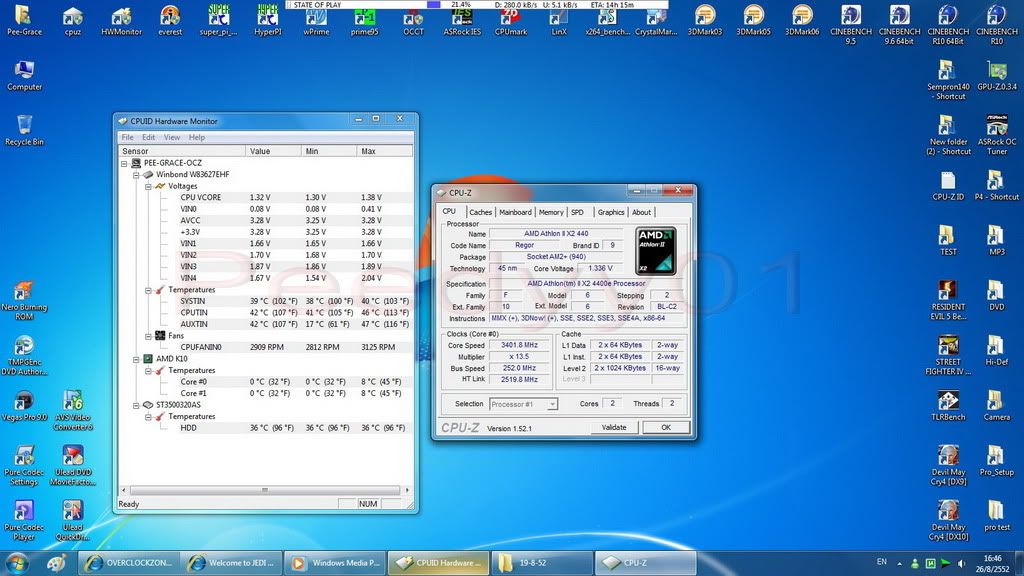The width and height of the screenshot is (1024, 576).
Task: Open the 3DMark05 desktop shortcut
Action: coord(753,21)
